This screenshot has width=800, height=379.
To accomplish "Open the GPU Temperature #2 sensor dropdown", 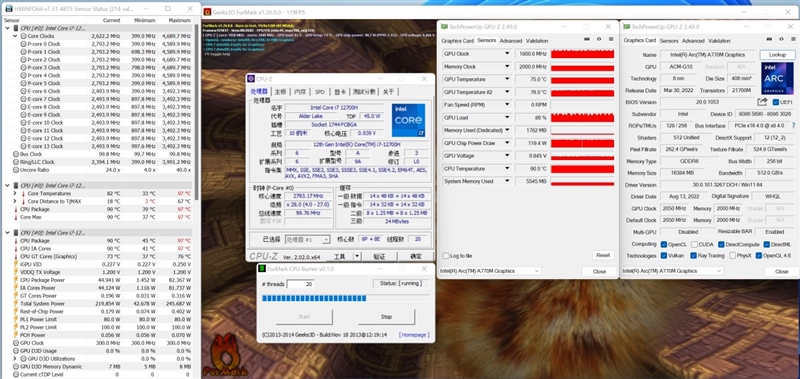I will coord(507,92).
